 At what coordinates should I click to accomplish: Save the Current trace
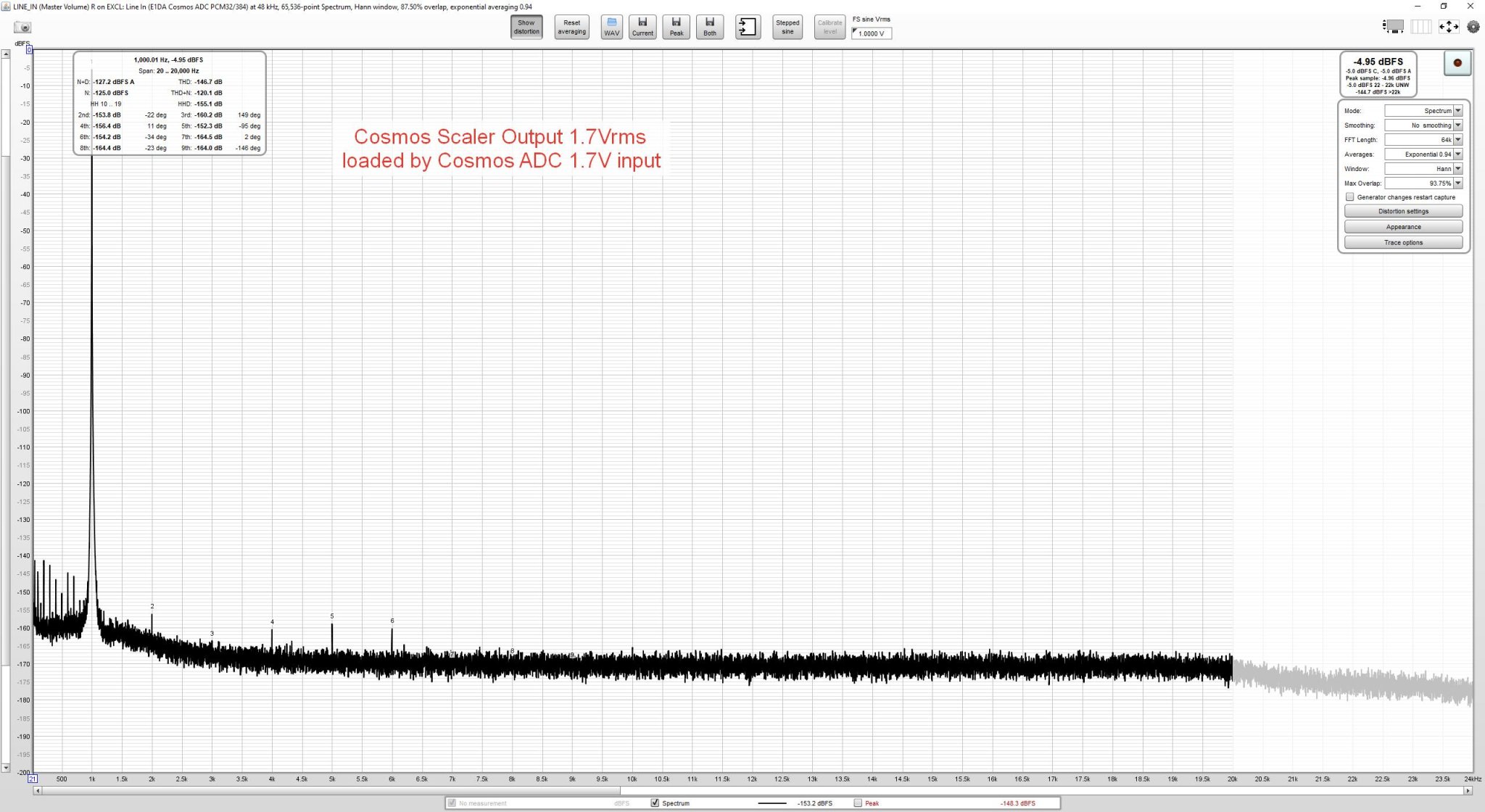(642, 27)
